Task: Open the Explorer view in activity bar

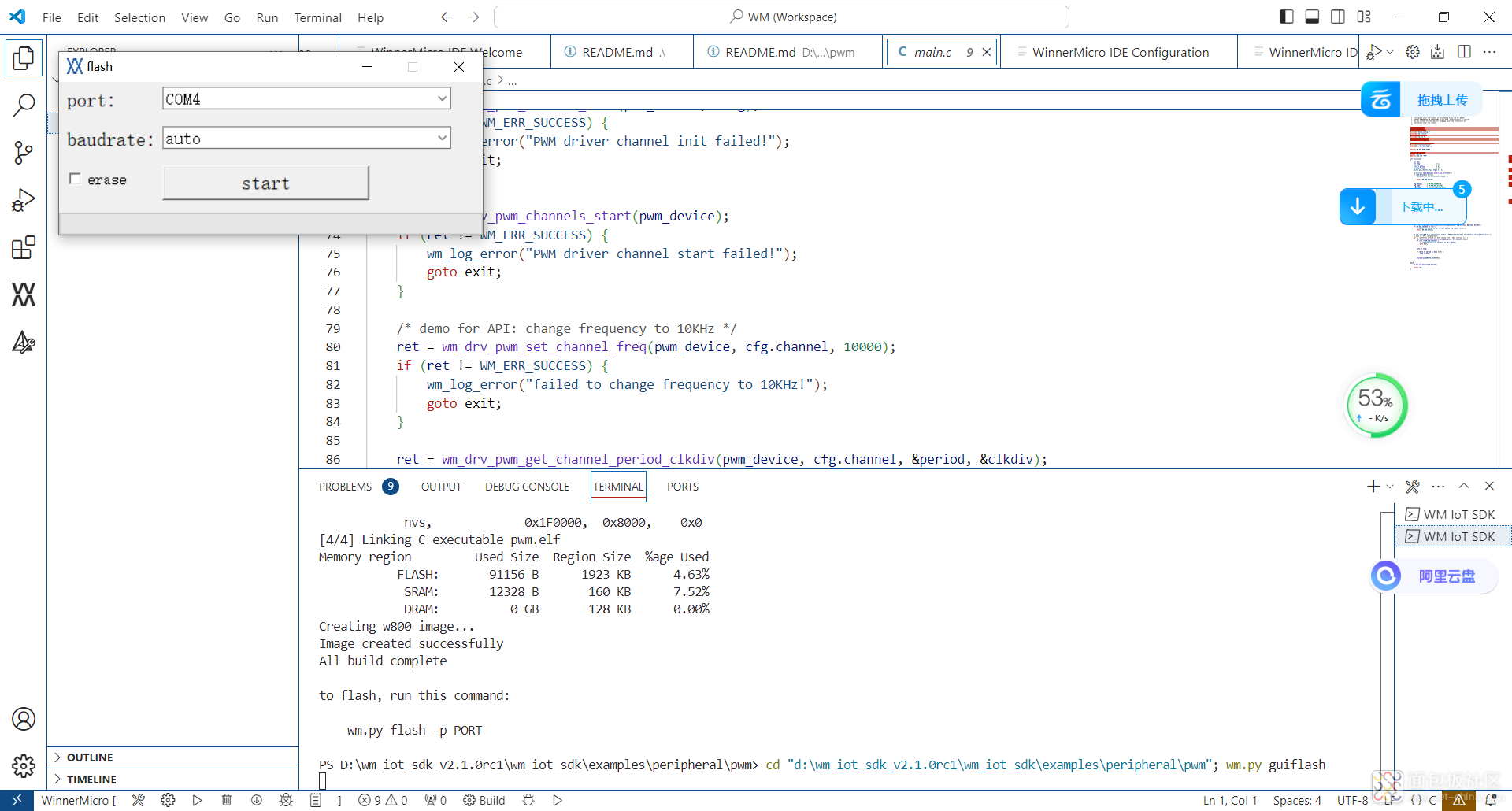Action: coord(24,57)
